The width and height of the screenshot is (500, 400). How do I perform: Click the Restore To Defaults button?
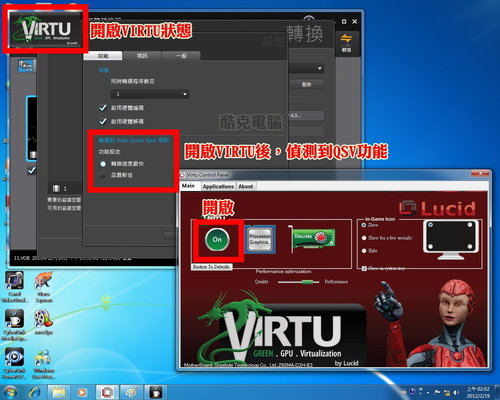[x=211, y=267]
